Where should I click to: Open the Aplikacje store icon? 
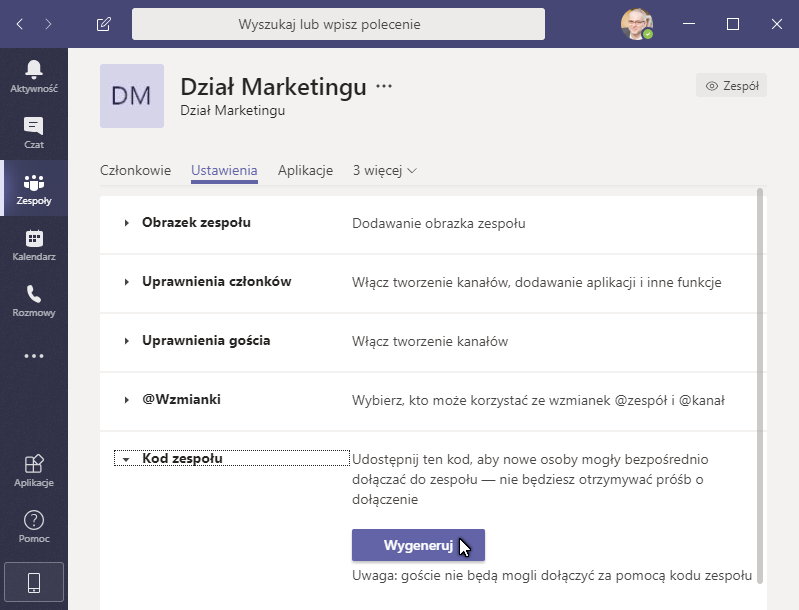34,469
